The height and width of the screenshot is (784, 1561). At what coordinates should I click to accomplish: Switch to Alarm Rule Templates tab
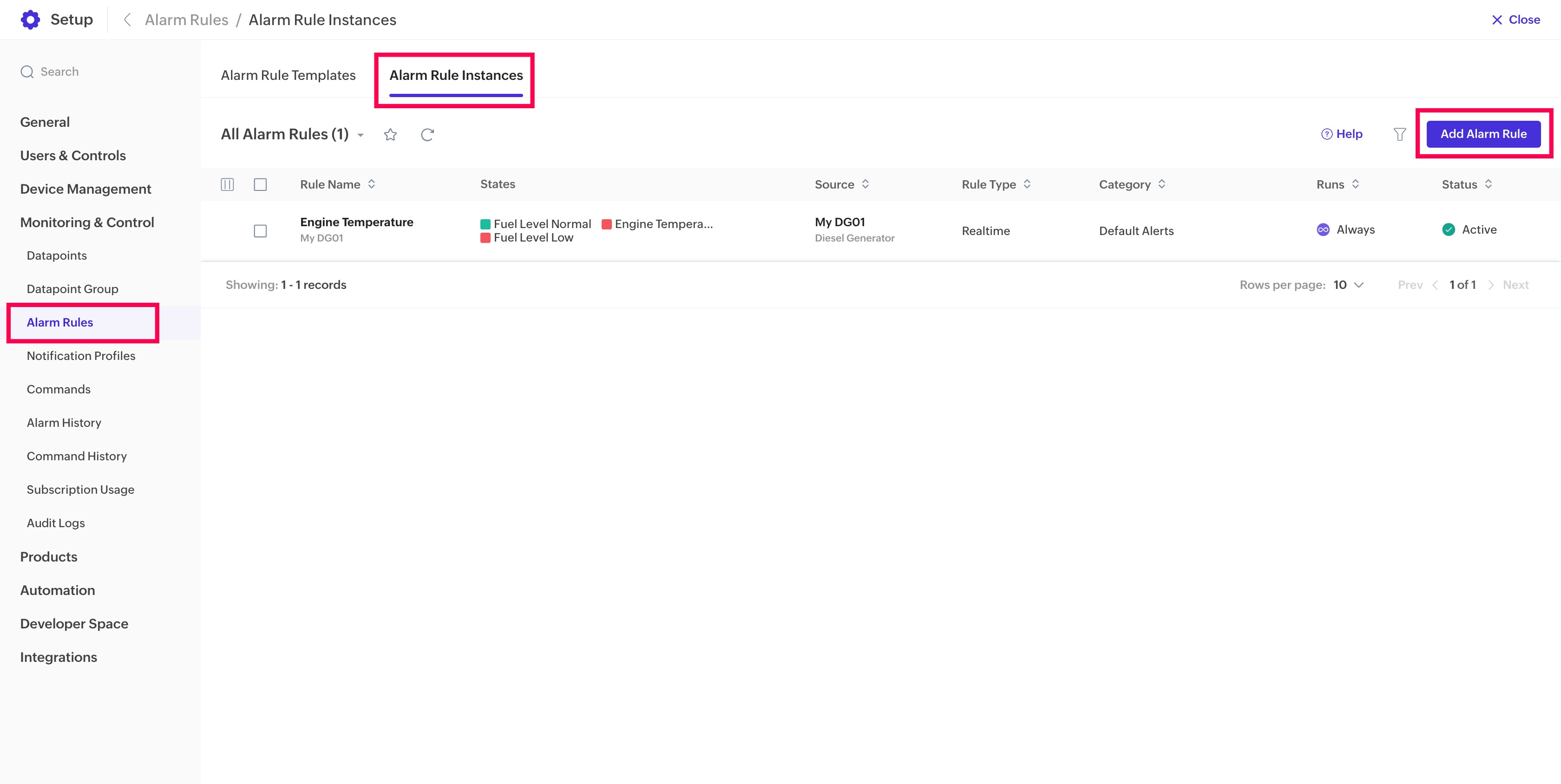pos(288,75)
